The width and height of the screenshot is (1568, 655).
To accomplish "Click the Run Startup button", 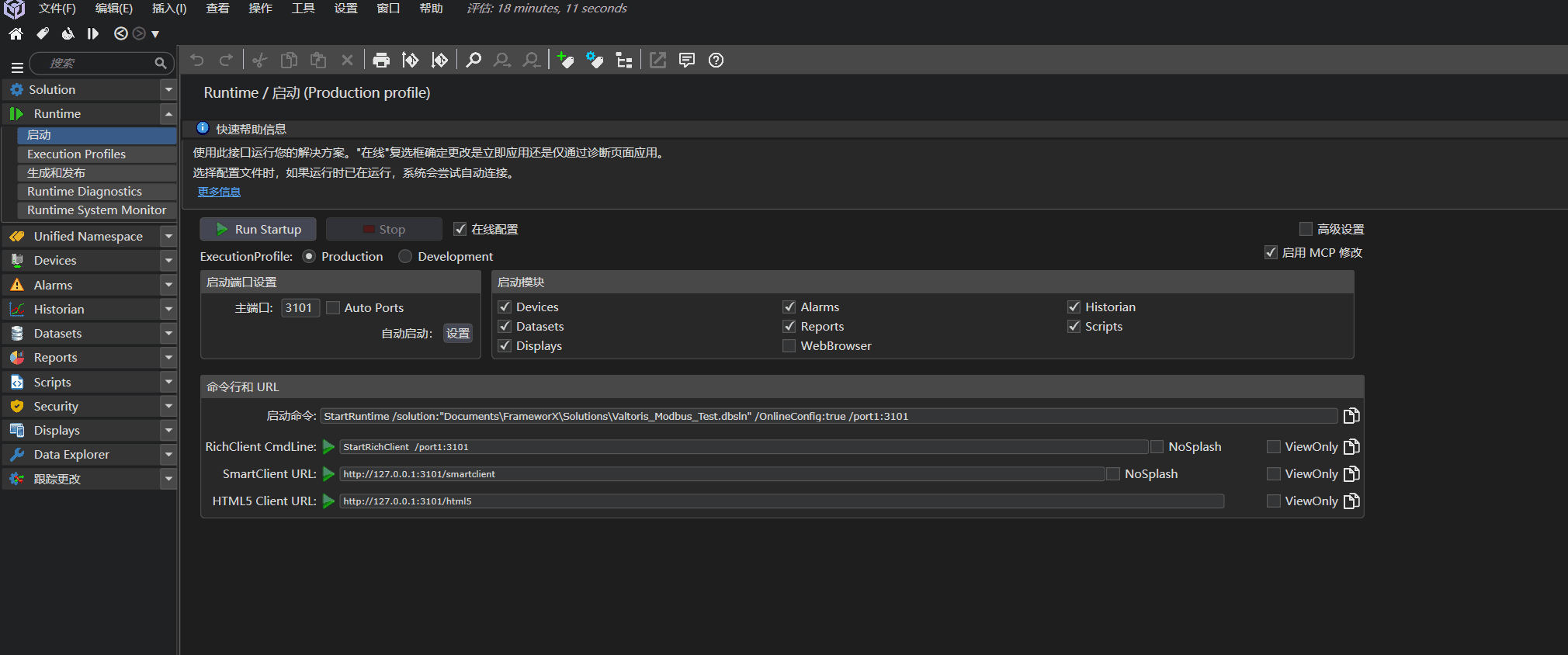I will click(x=258, y=229).
